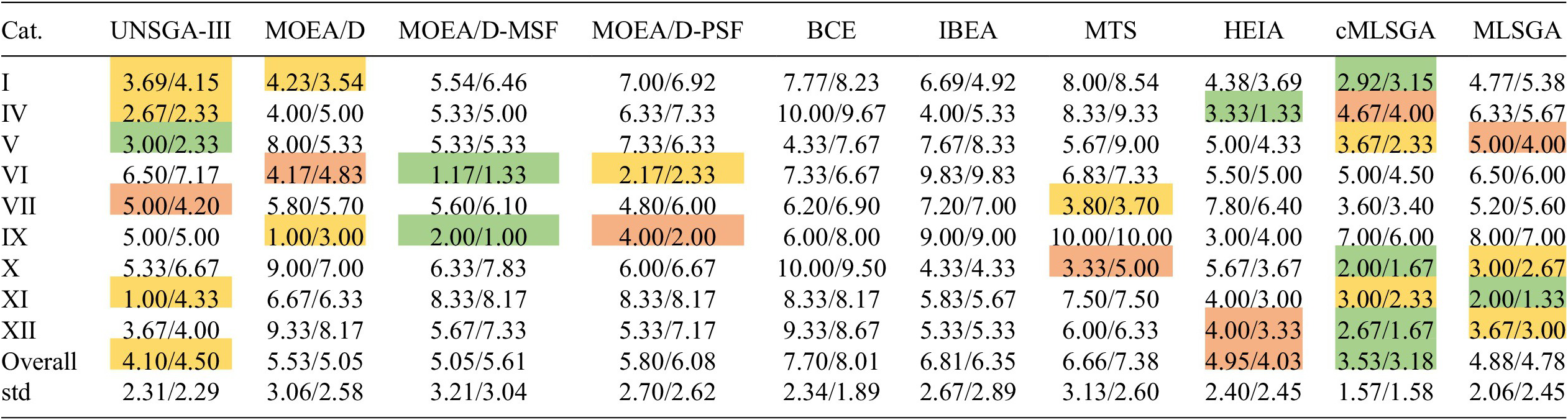
Task: Select the Cat. header cell
Action: (22, 31)
